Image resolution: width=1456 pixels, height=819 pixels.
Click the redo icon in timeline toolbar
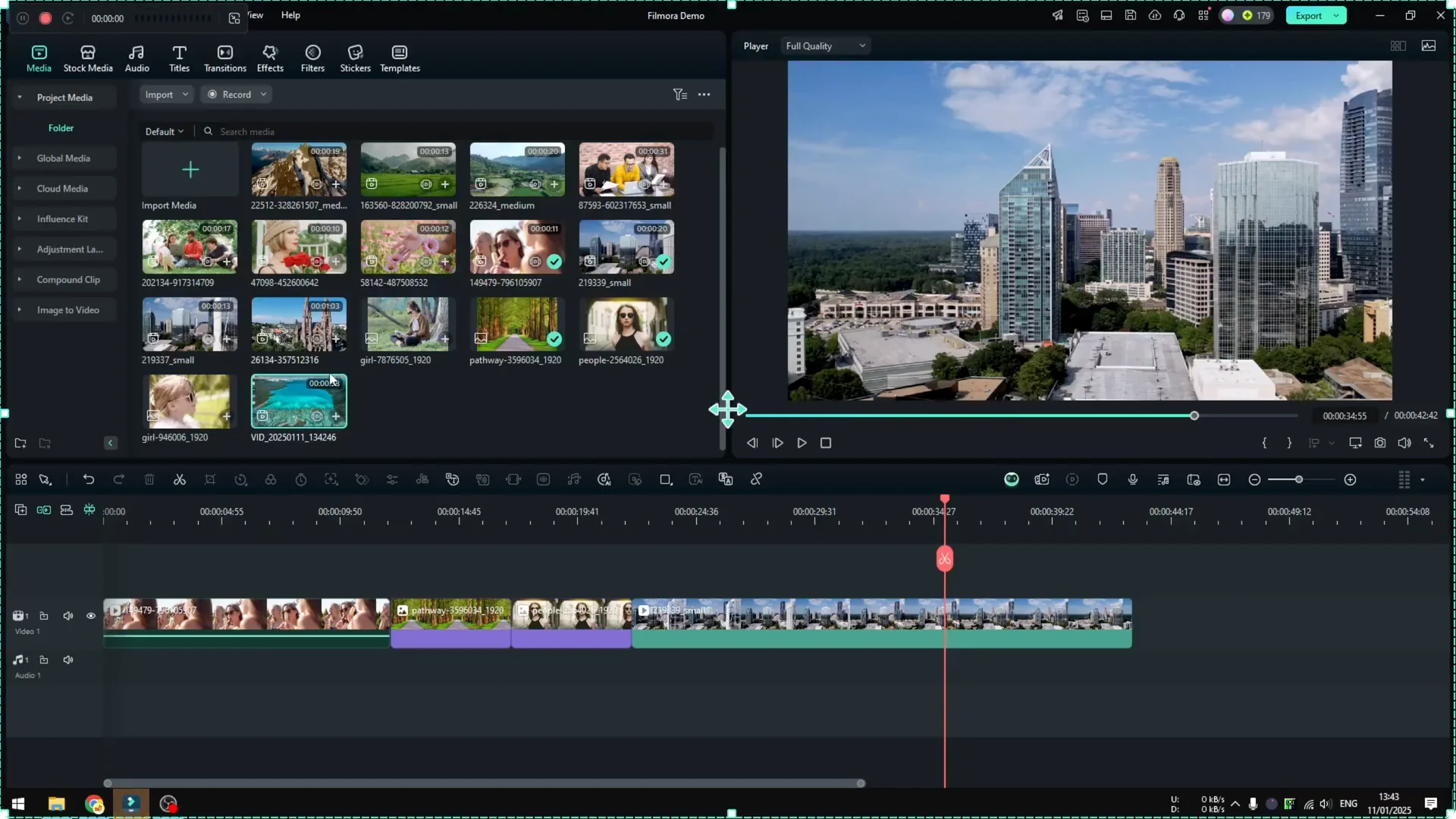point(119,479)
